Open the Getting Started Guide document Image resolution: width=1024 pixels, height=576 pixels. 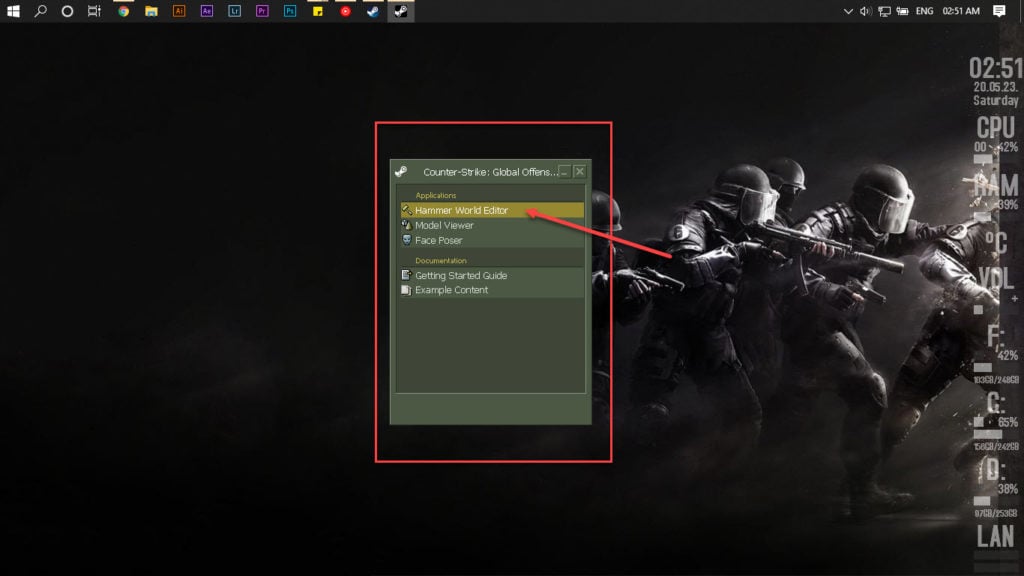click(492, 276)
